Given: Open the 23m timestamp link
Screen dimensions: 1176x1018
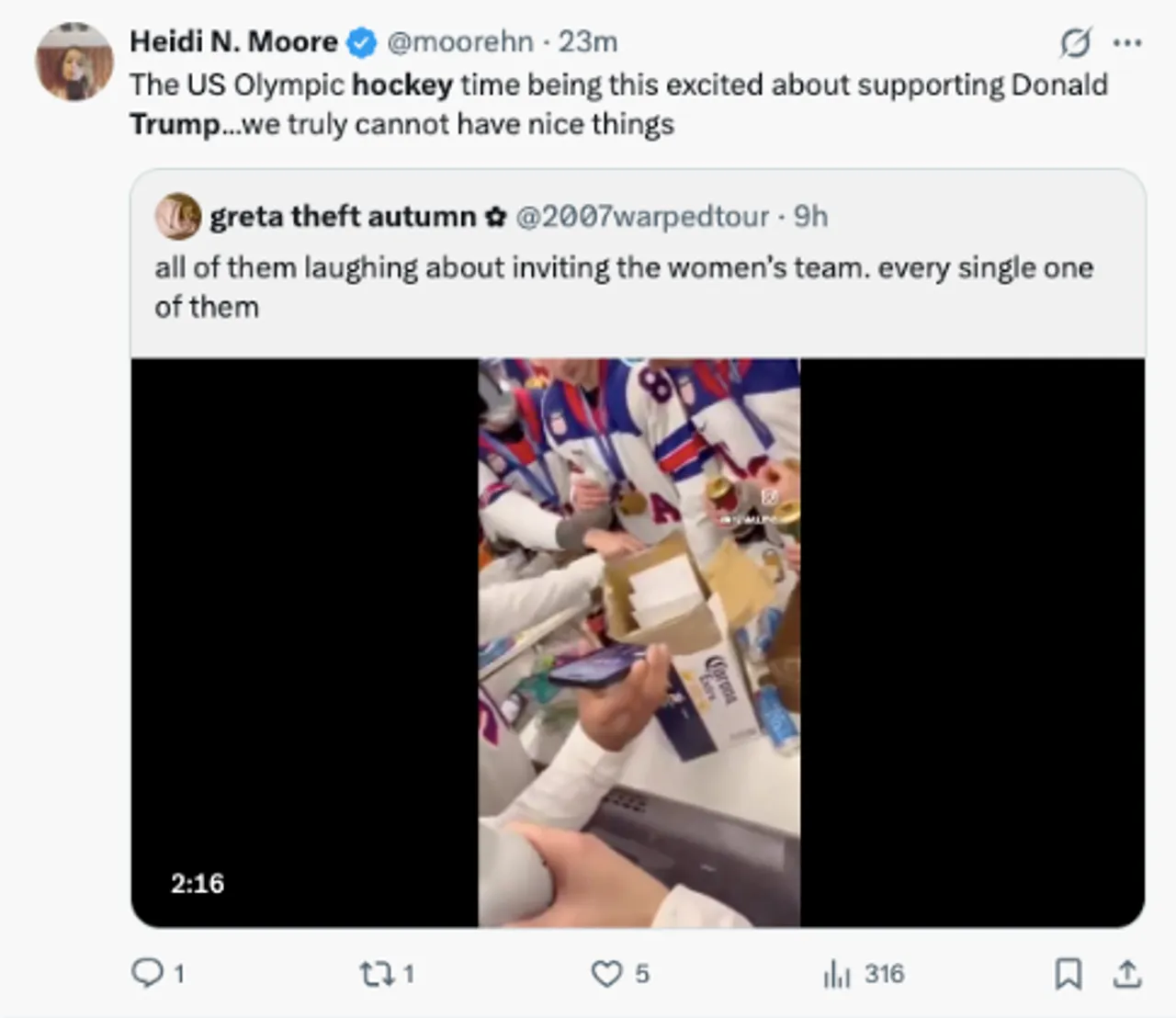Looking at the screenshot, I should [x=588, y=42].
